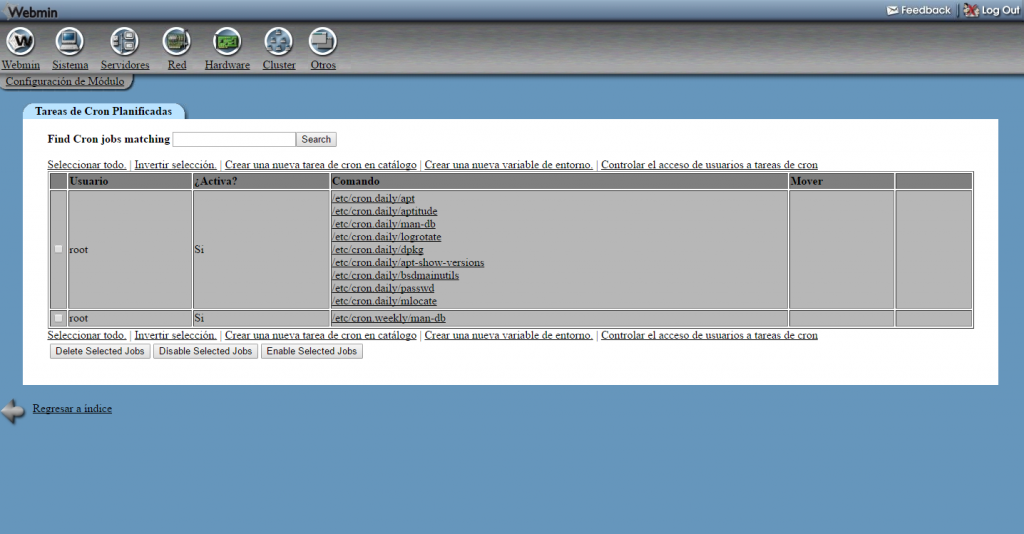Viewport: 1024px width, 534px height.
Task: Select the Tareas de Cron Planificadas tab
Action: tap(103, 112)
